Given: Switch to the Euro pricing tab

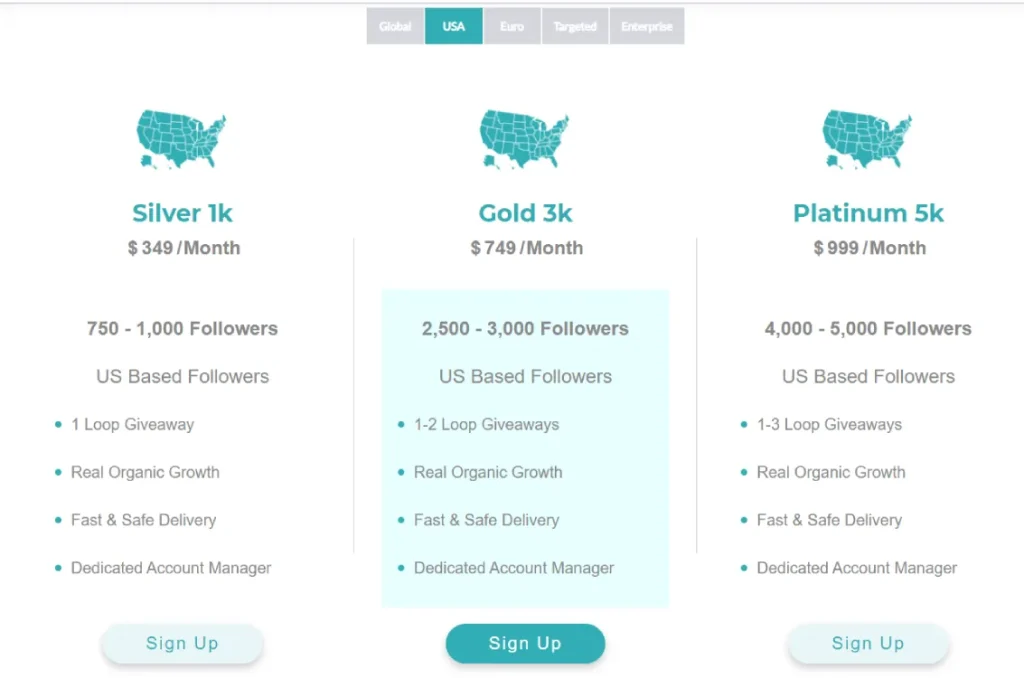Looking at the screenshot, I should (512, 26).
